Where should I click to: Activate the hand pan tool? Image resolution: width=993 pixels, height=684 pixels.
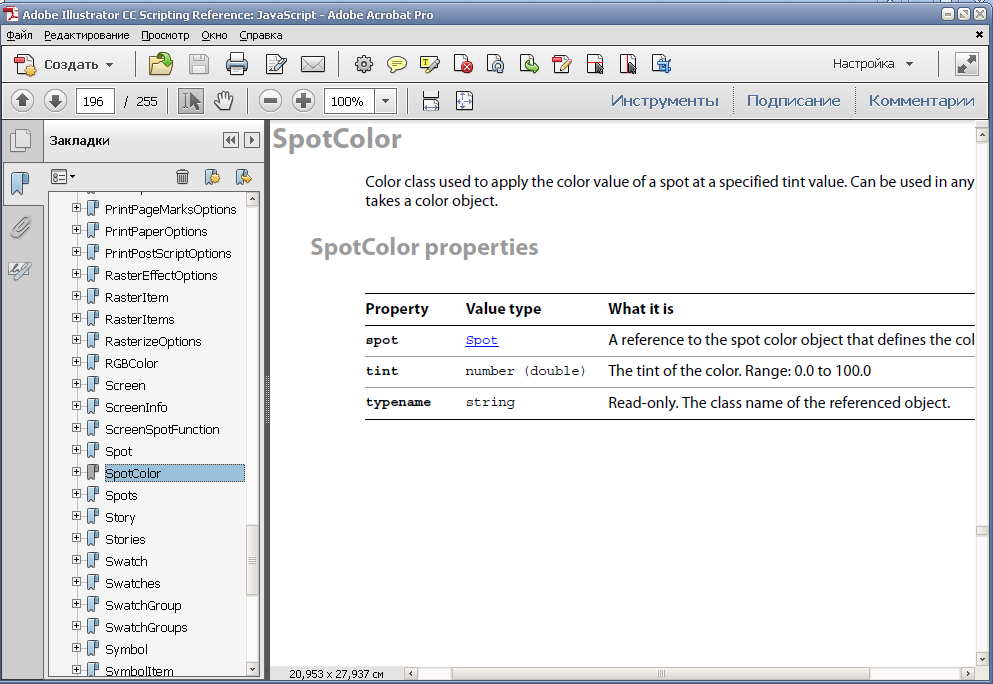(x=224, y=101)
